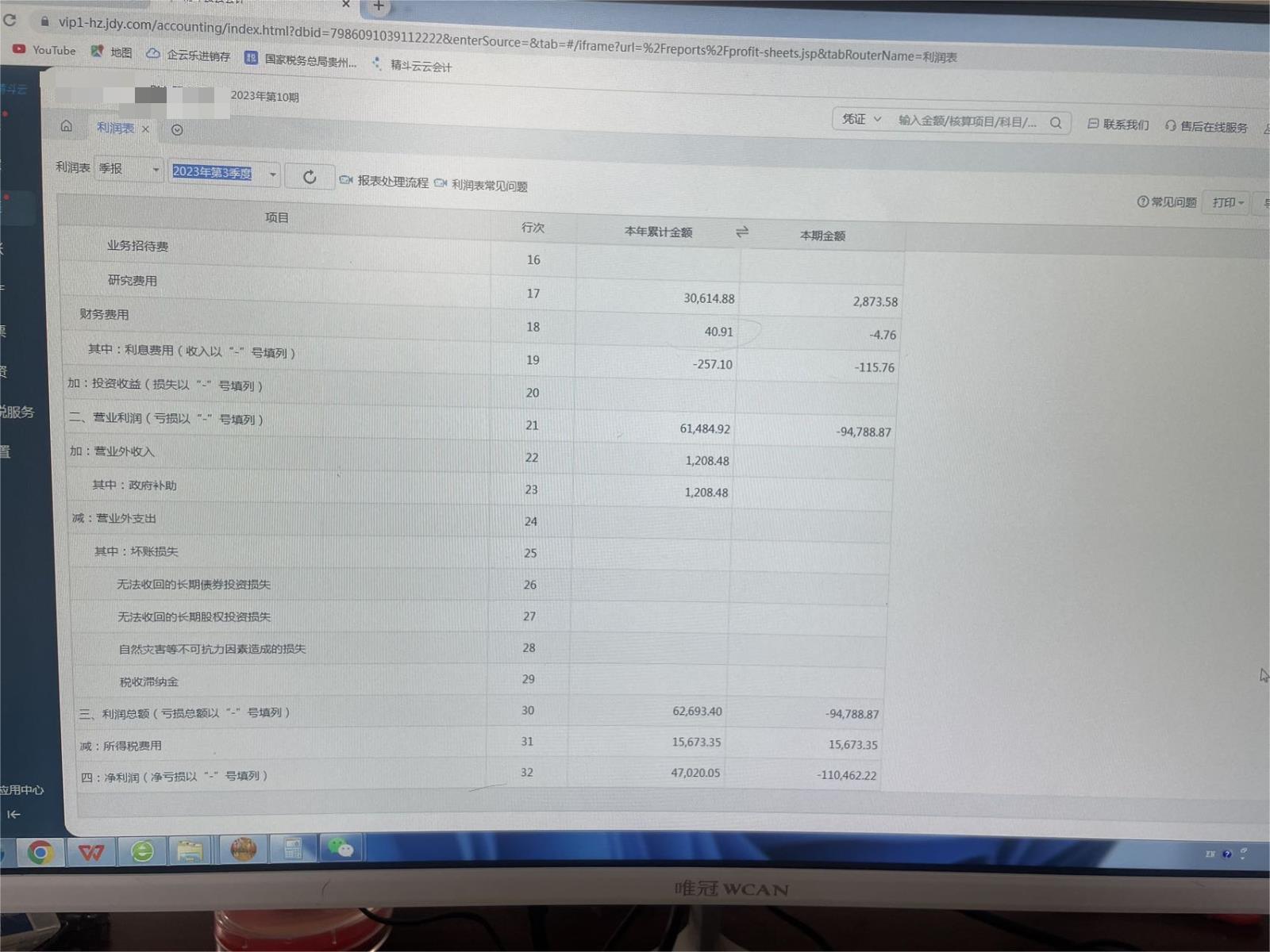Expand the 打印 print dropdown
This screenshot has height=952, width=1270.
(x=1227, y=203)
